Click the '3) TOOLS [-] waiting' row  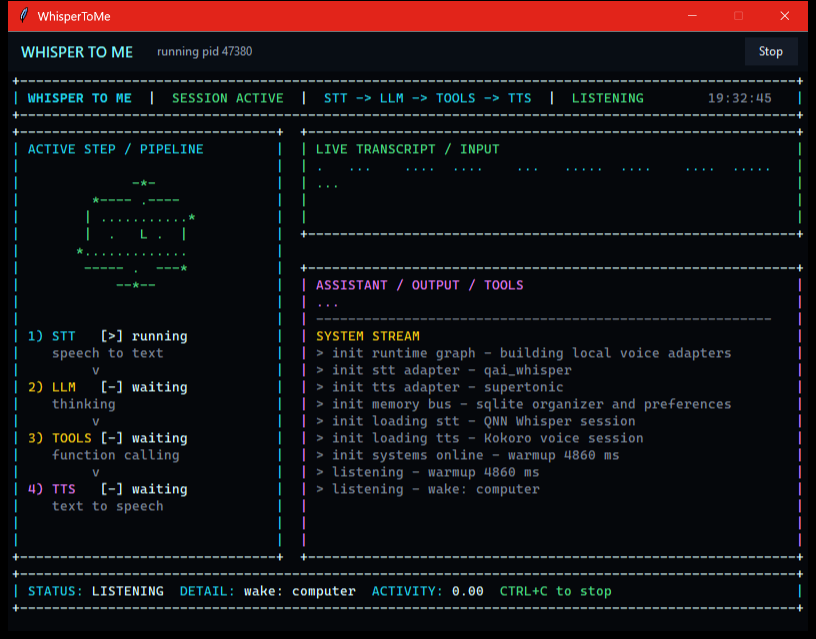pos(108,438)
